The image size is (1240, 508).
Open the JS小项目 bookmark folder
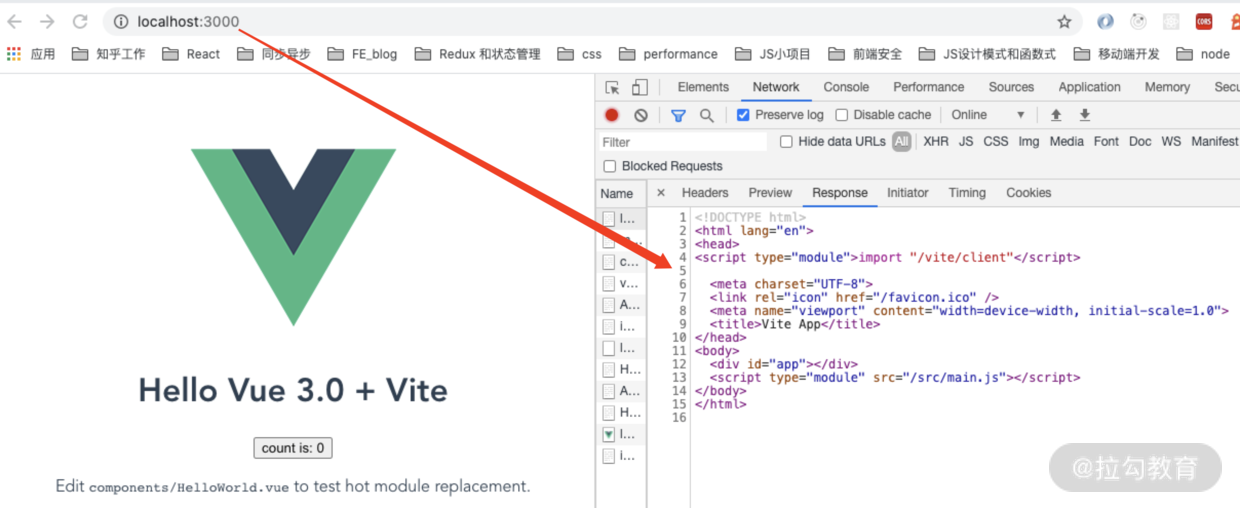tap(773, 54)
